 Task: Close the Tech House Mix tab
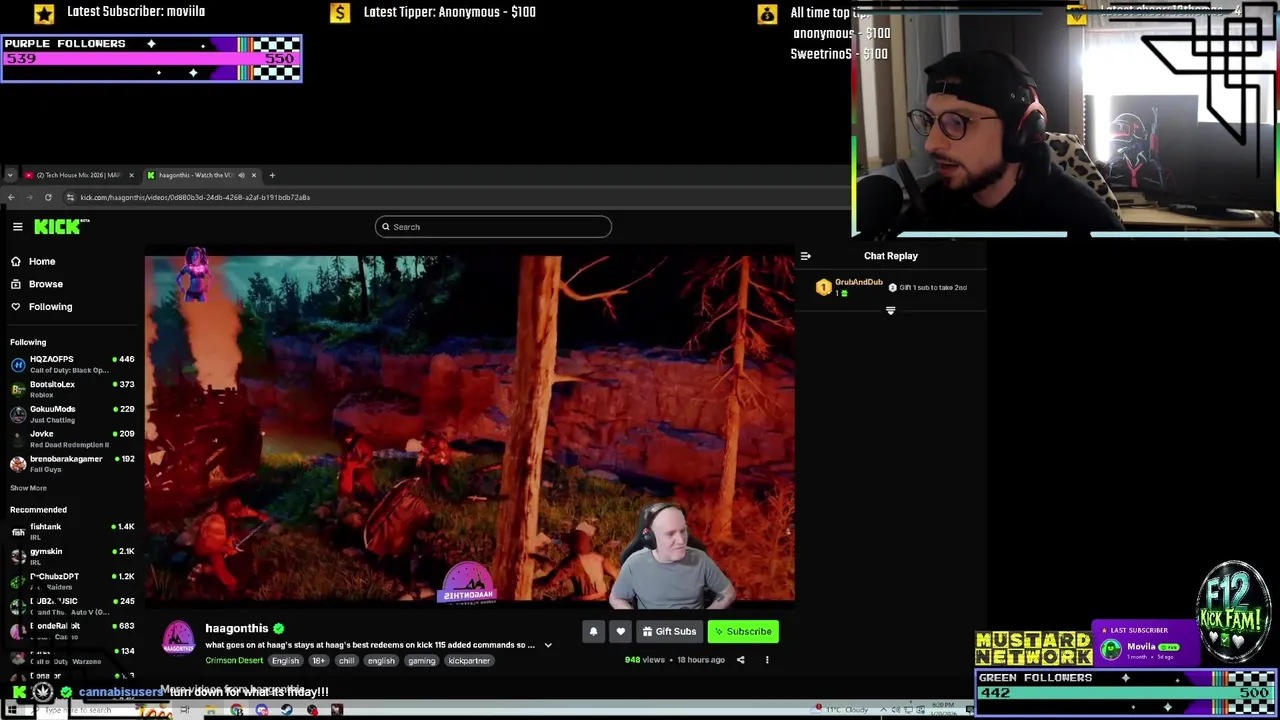(131, 175)
